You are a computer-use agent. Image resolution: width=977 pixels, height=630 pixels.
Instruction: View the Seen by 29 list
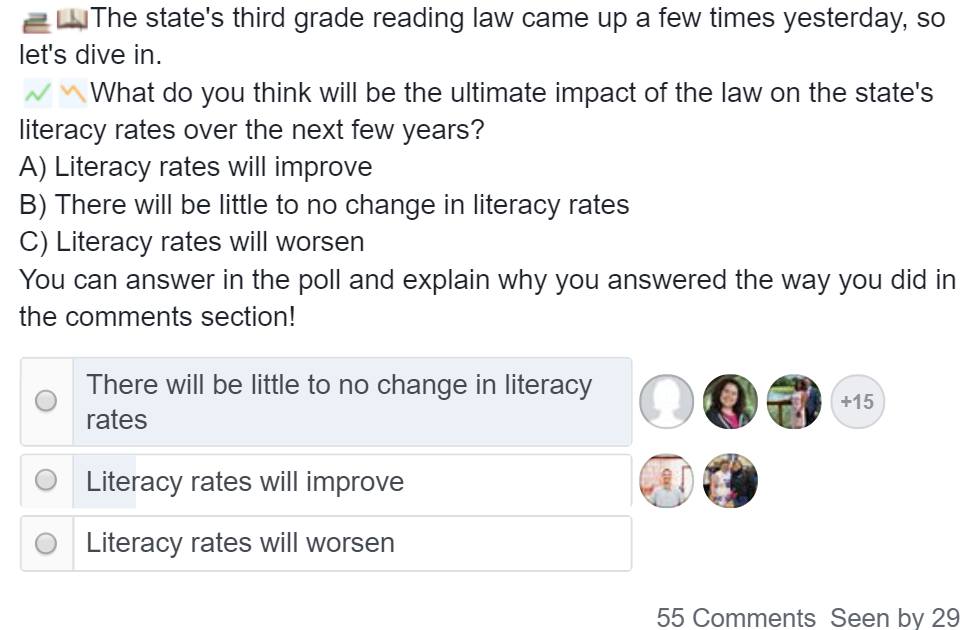point(895,618)
